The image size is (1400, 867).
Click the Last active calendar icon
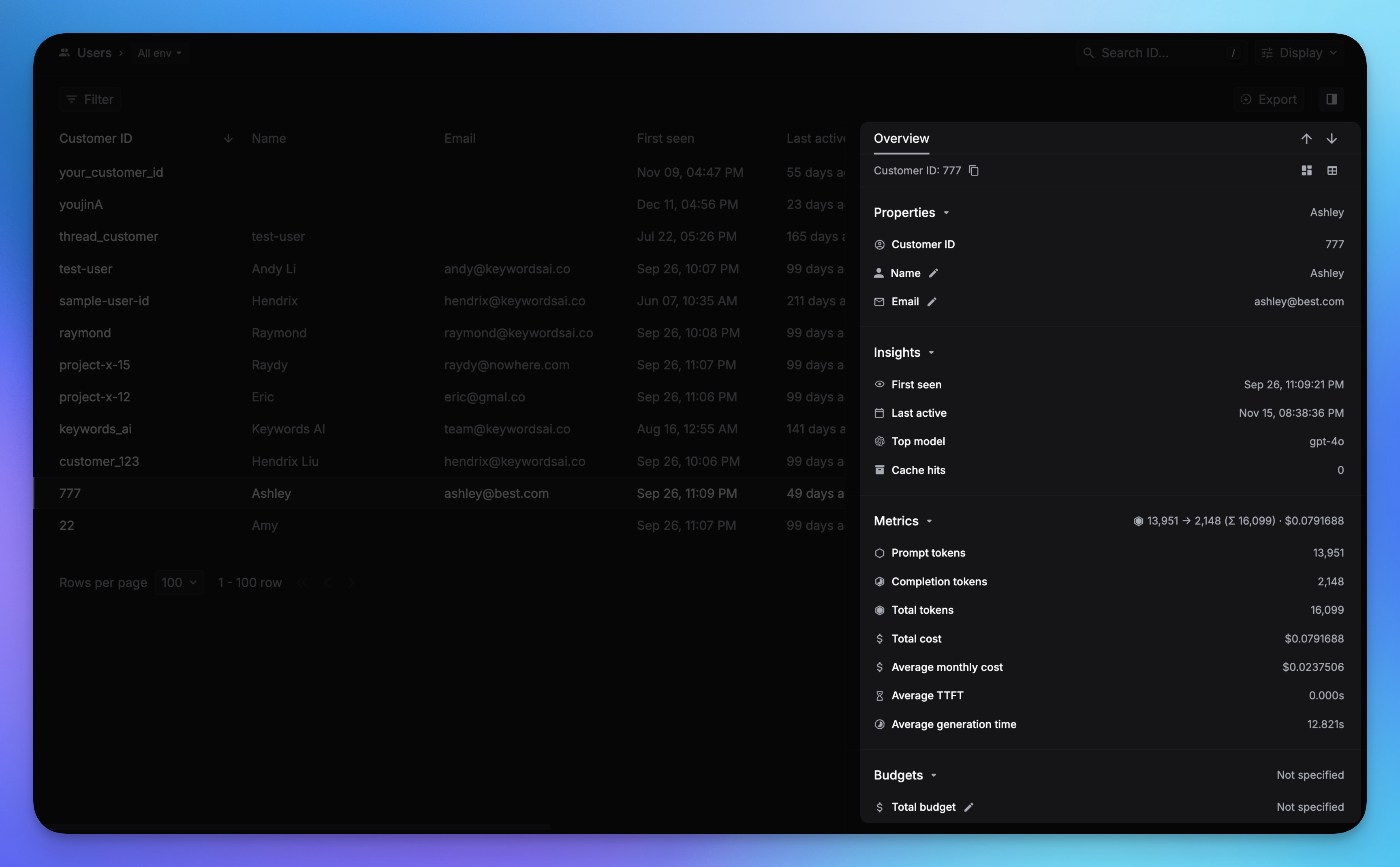(x=879, y=413)
